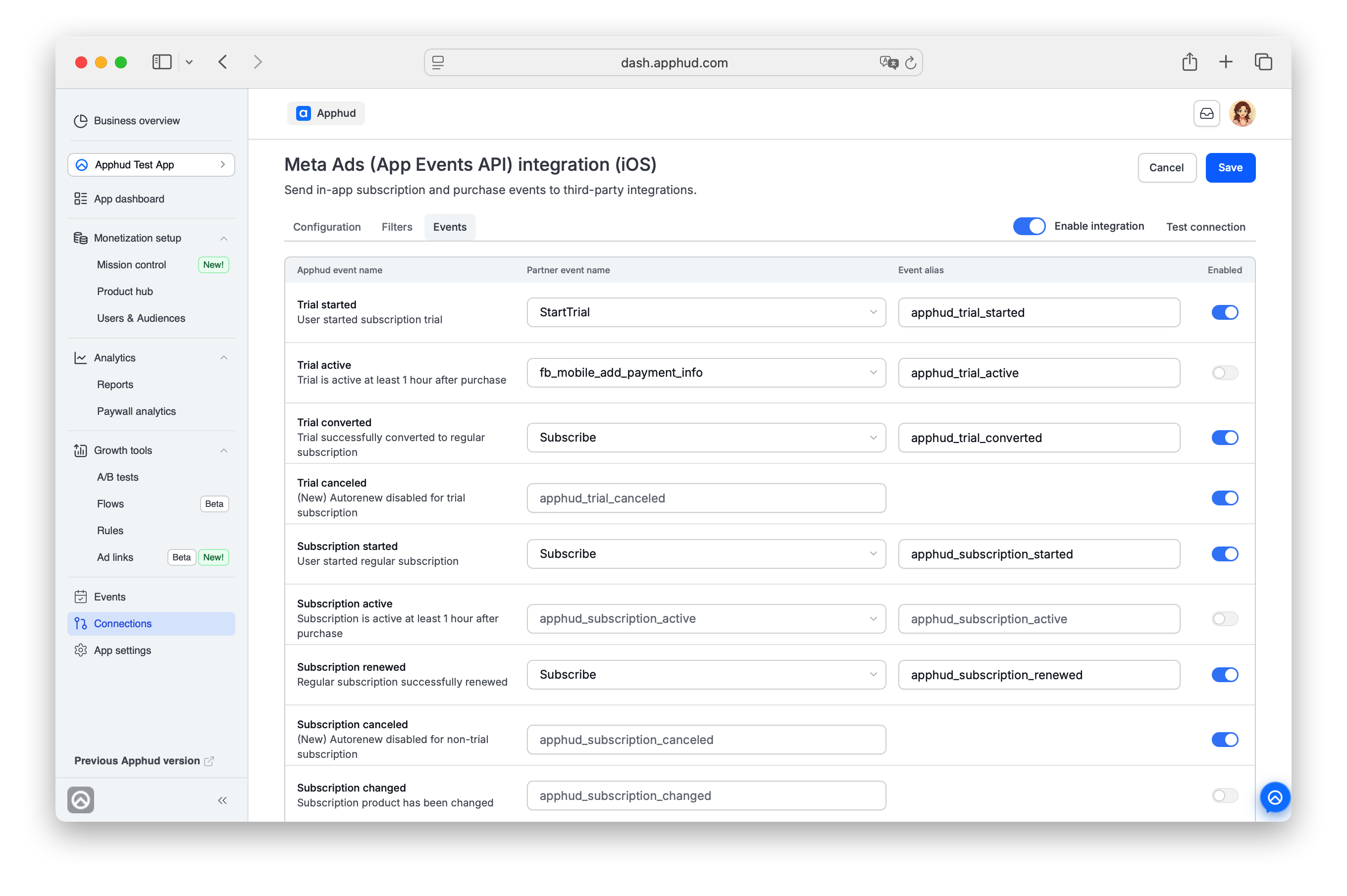Toggle the Safari sidebar panel icon
The width and height of the screenshot is (1347, 896).
(162, 62)
